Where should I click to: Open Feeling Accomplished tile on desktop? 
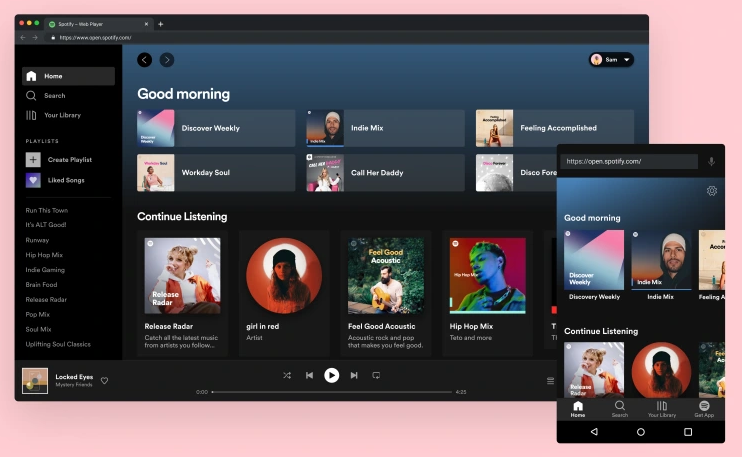pyautogui.click(x=555, y=128)
